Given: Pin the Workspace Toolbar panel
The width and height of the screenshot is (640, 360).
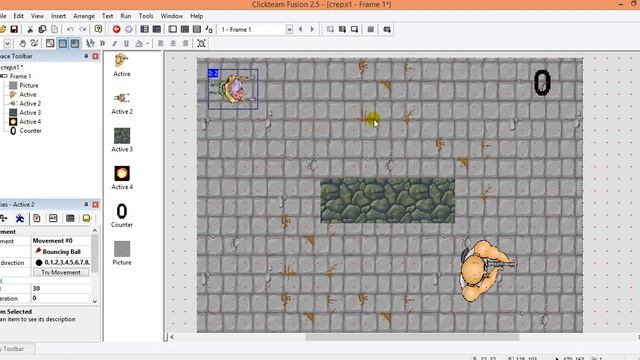Looking at the screenshot, I should click(x=86, y=56).
